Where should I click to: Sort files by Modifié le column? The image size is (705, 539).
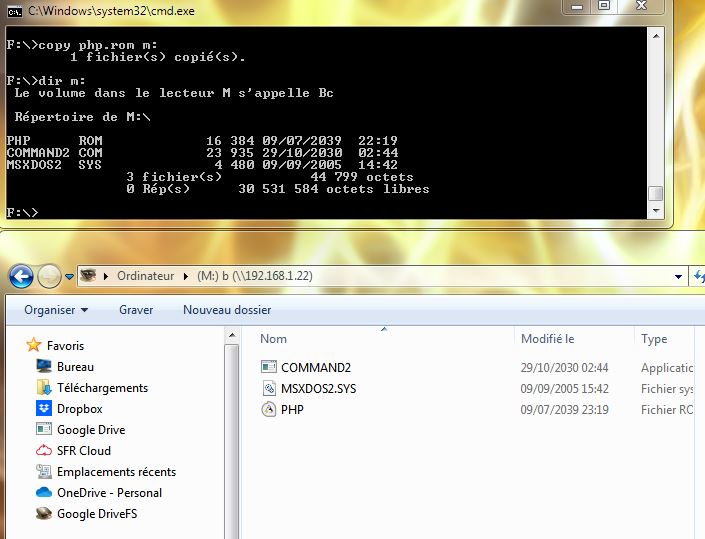point(547,339)
